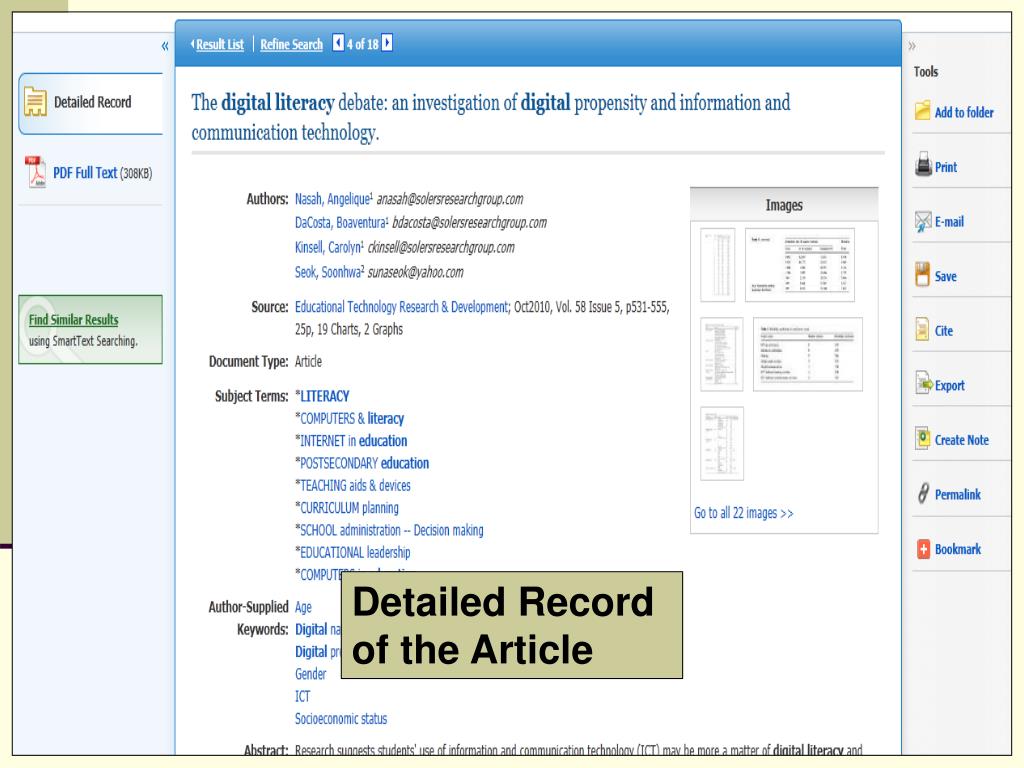Viewport: 1024px width, 768px height.
Task: Click SCHOOL administration -- Decision making term
Action: pos(391,530)
